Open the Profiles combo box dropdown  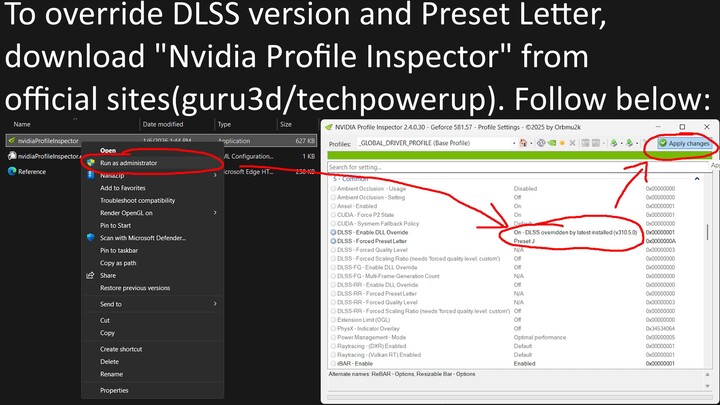point(514,143)
